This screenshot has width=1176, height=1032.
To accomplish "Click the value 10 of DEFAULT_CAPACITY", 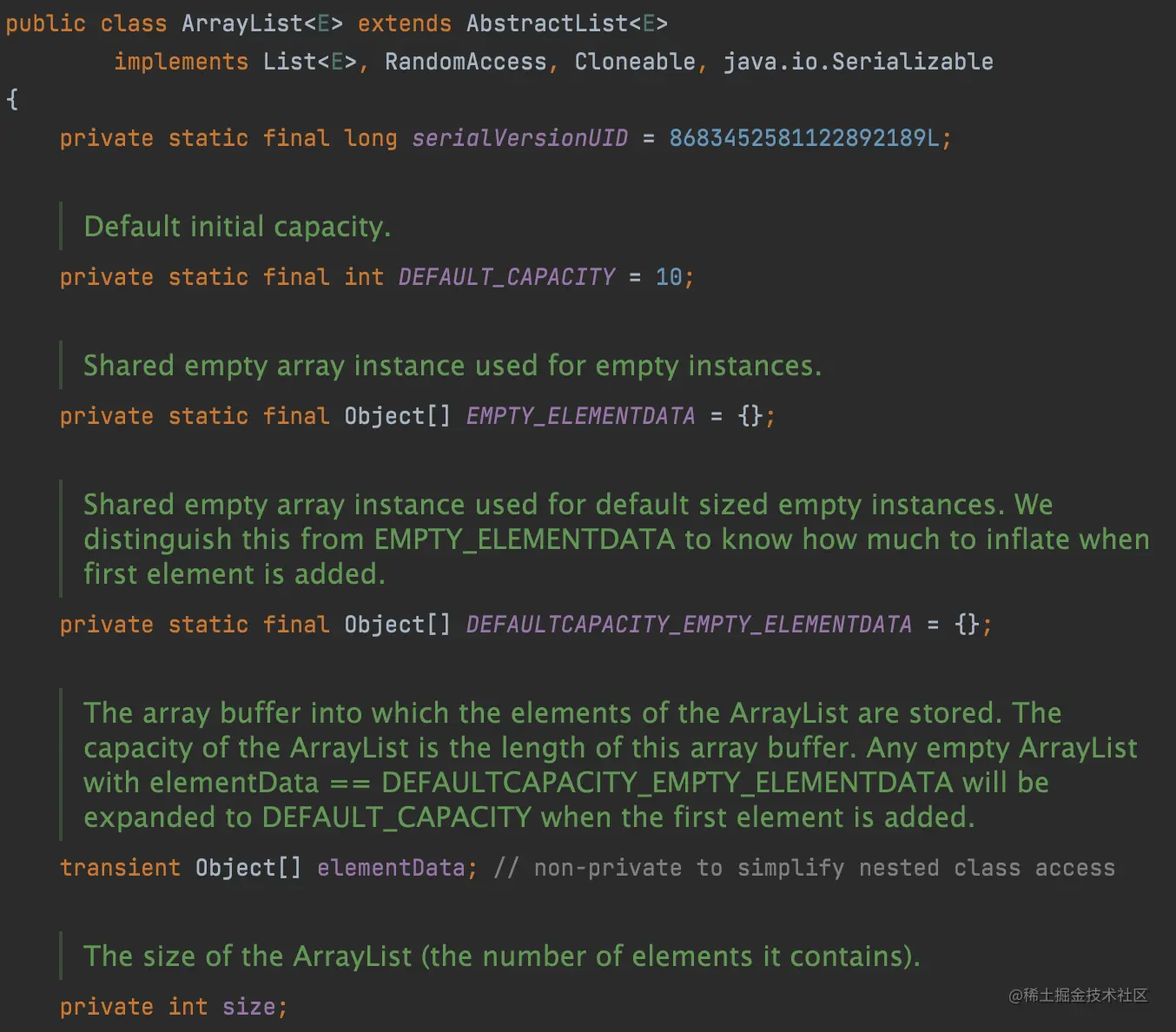I will tap(669, 277).
